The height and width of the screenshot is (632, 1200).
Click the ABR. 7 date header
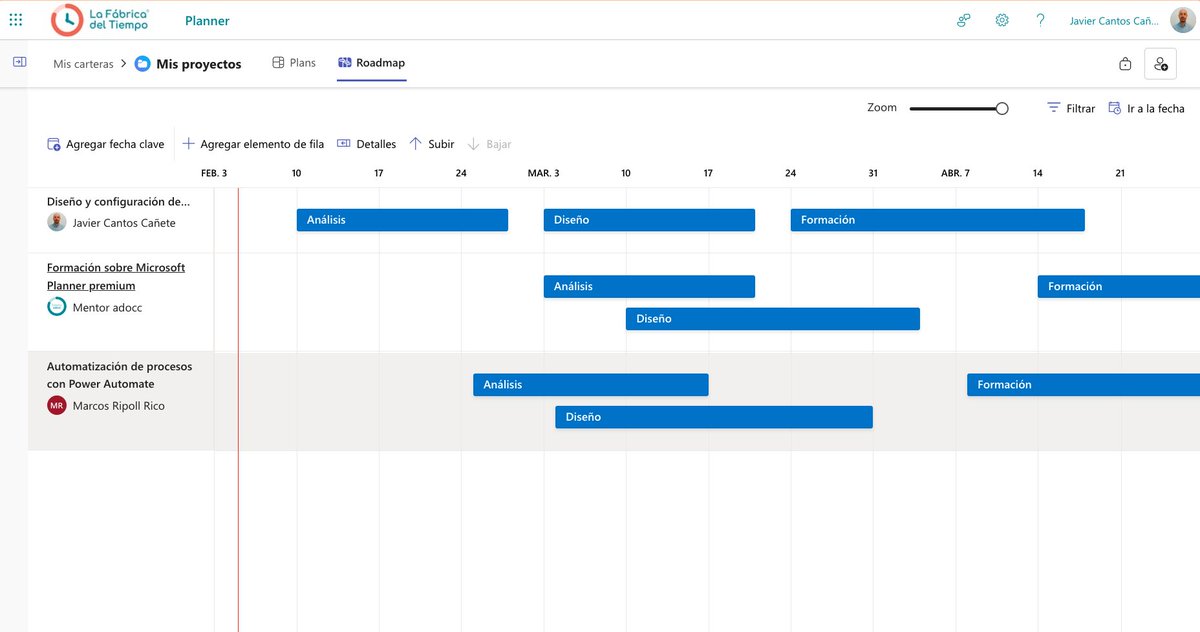tap(955, 173)
